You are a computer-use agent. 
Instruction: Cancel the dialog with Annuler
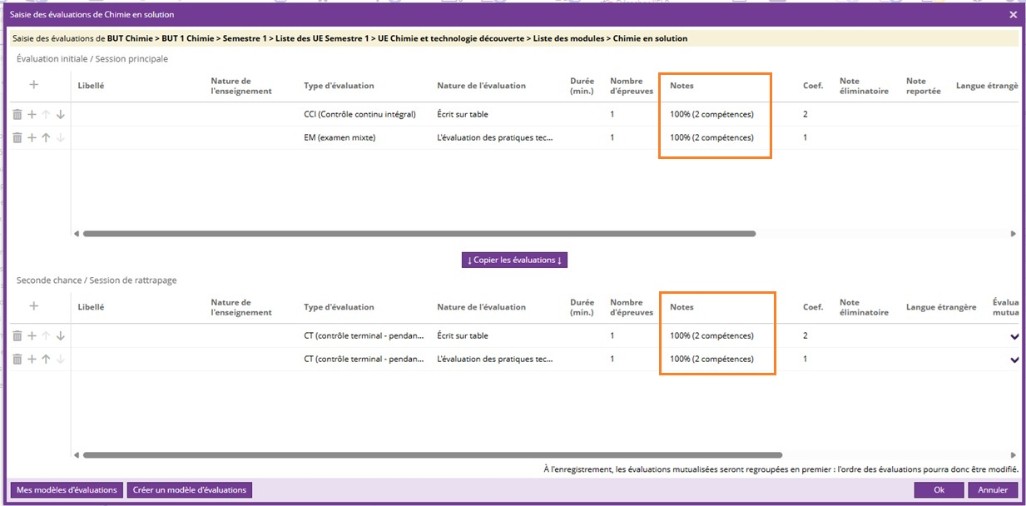coord(993,490)
